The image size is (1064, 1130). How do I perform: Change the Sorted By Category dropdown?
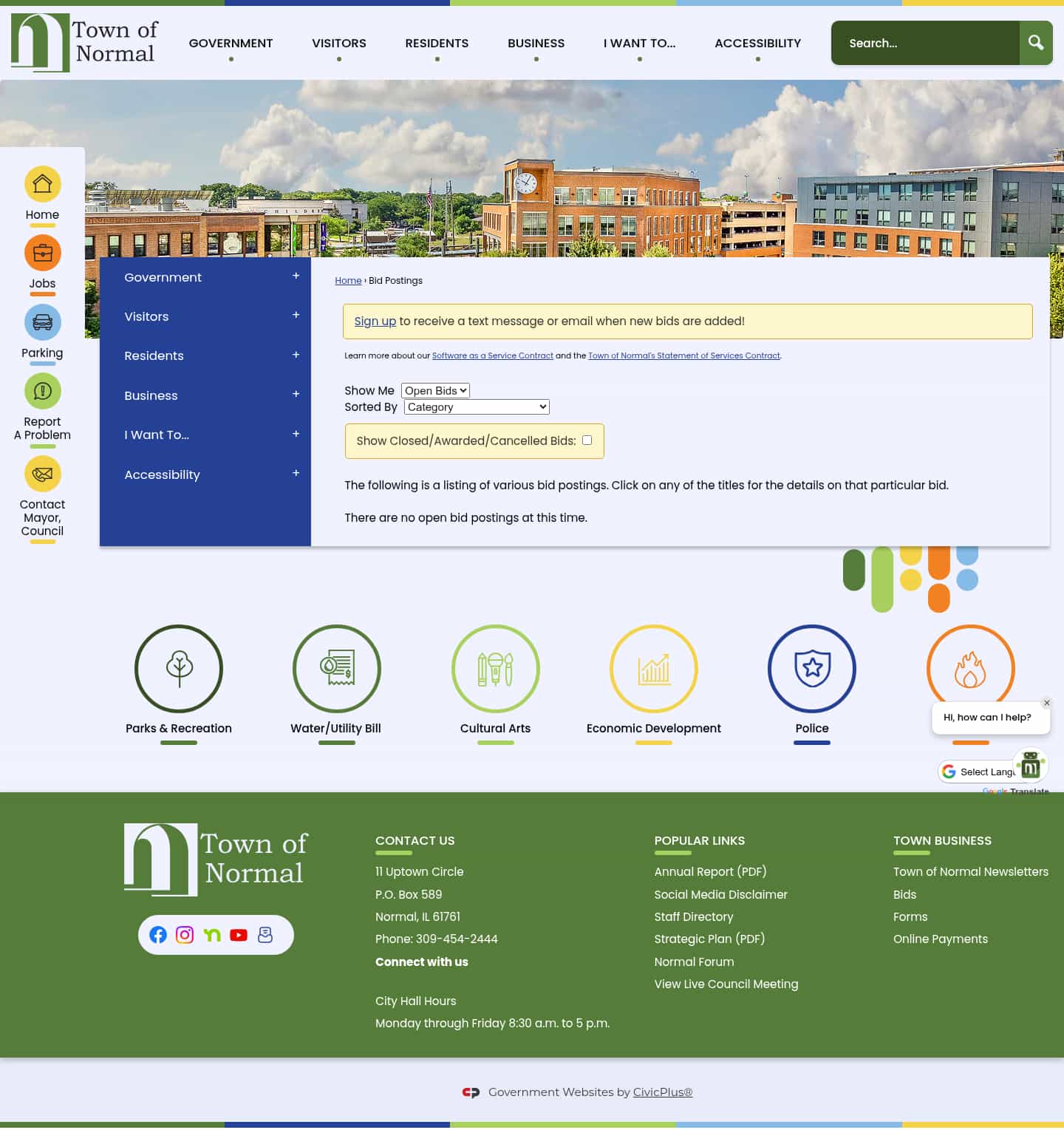pos(476,406)
